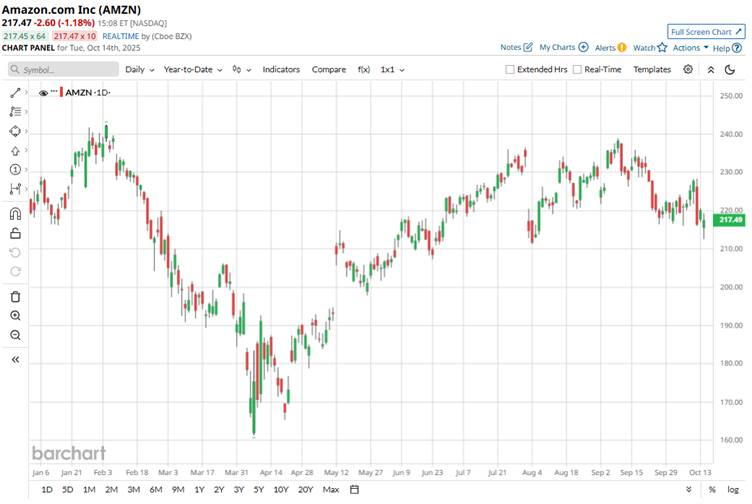Select the 6M time range
The width and height of the screenshot is (752, 504).
(x=156, y=490)
